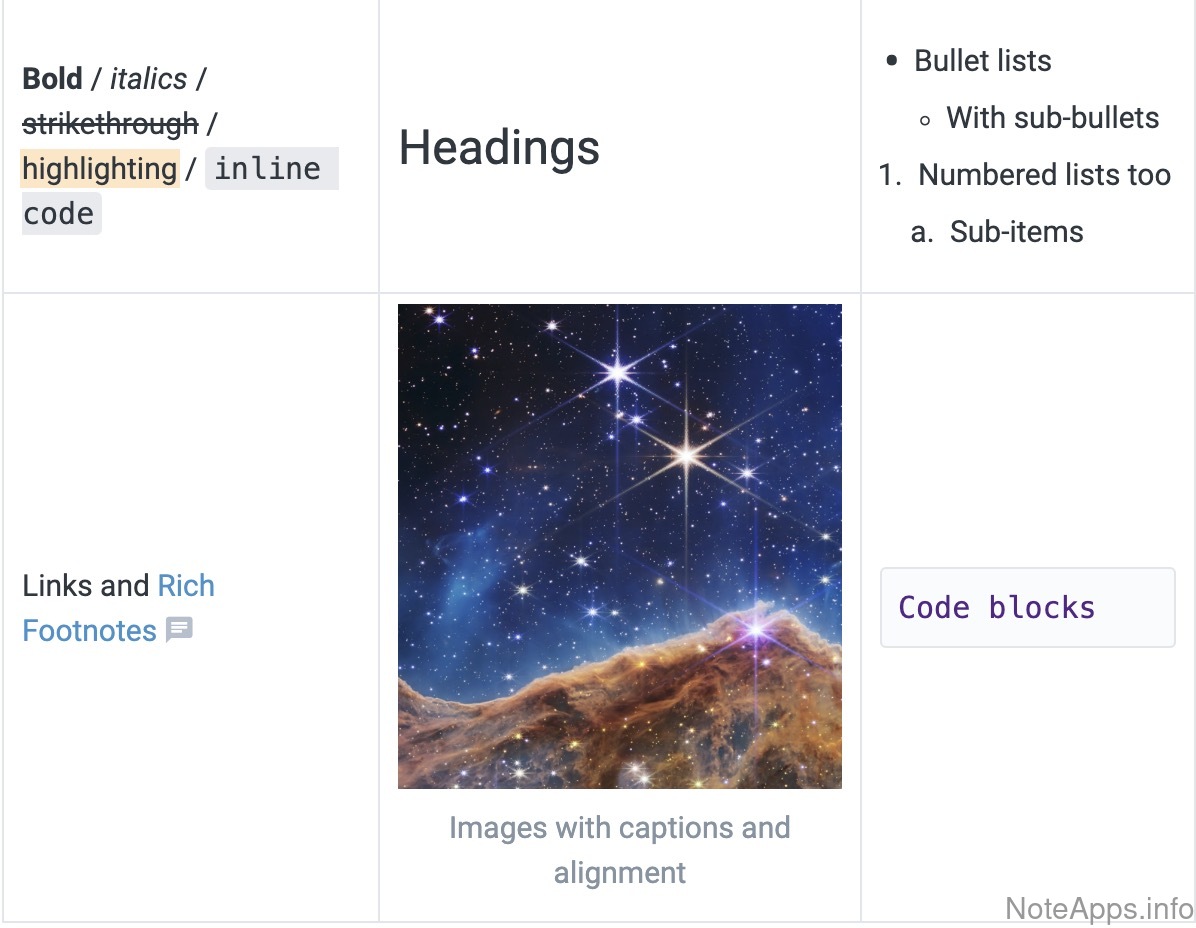Click the filled bullet point marker
Image resolution: width=1196 pixels, height=928 pixels.
tap(892, 61)
